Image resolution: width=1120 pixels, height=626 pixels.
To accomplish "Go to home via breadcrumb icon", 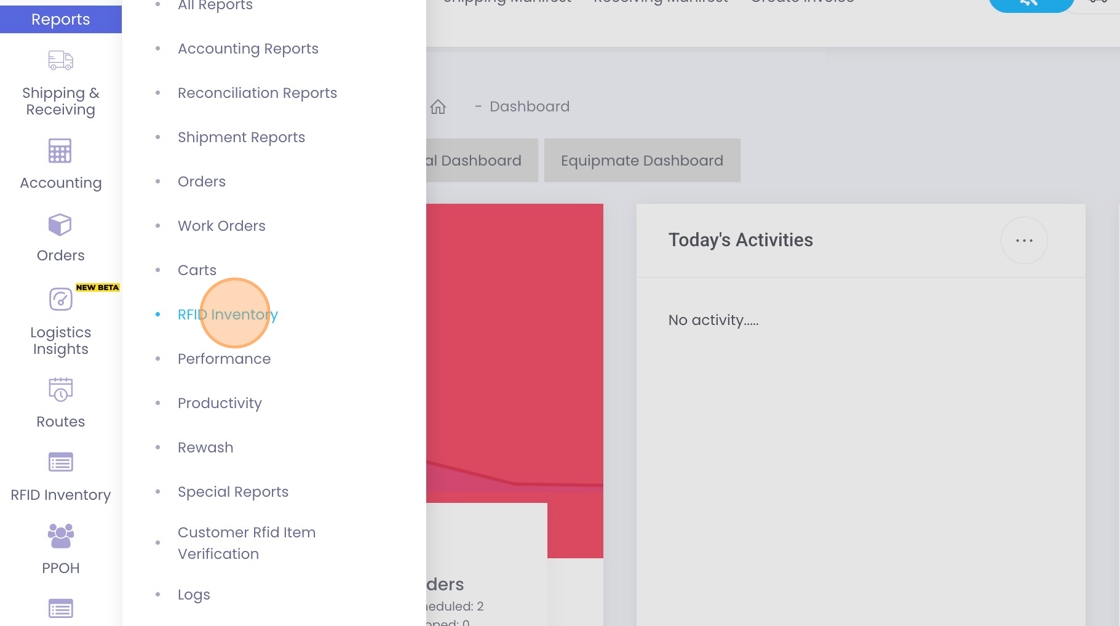I will coord(438,107).
